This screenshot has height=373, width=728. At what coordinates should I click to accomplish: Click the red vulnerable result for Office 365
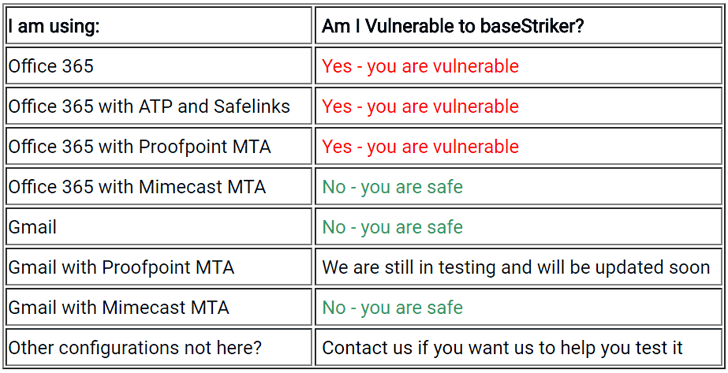point(420,66)
